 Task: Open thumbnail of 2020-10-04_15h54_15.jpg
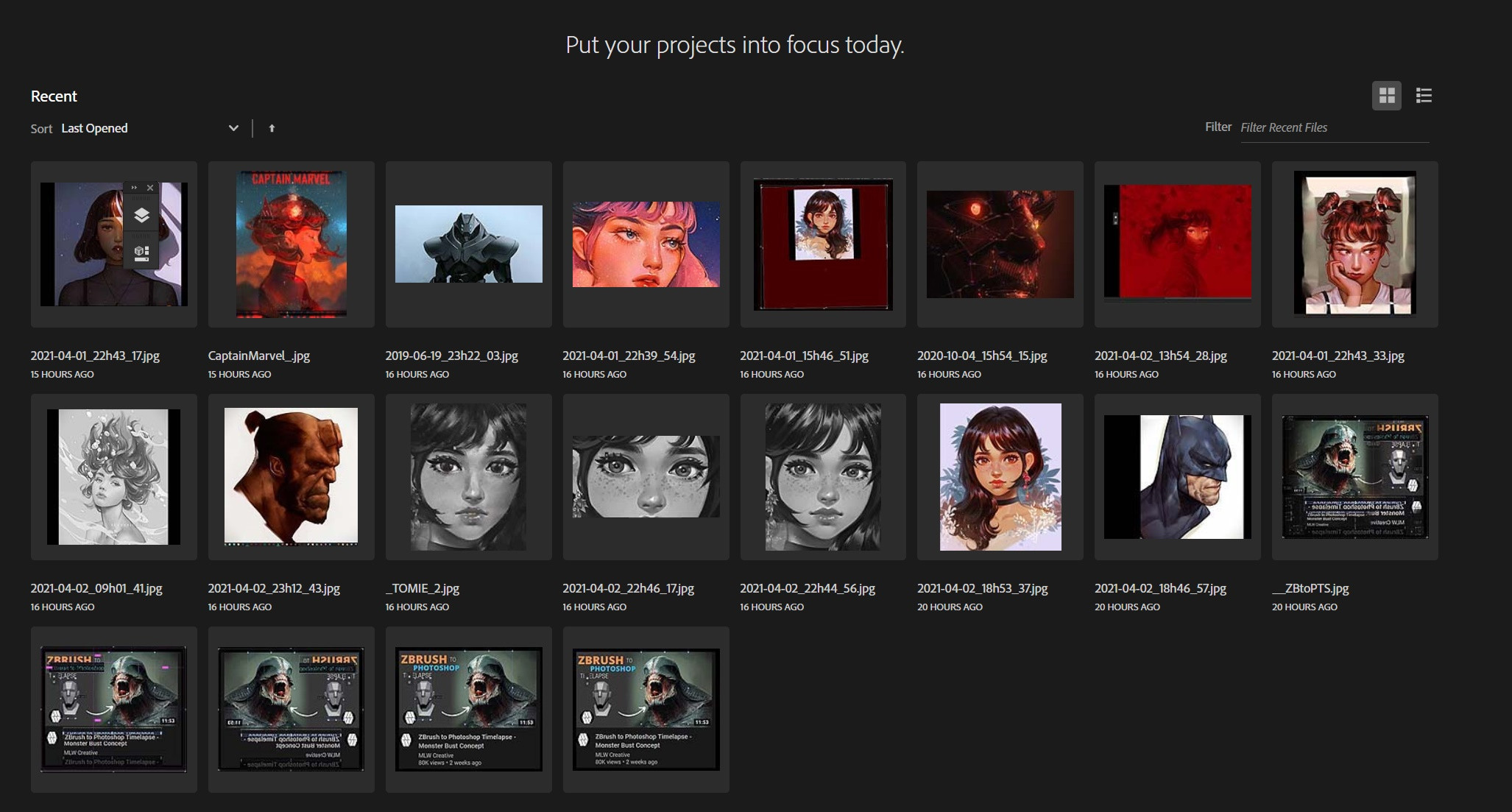click(x=1000, y=244)
